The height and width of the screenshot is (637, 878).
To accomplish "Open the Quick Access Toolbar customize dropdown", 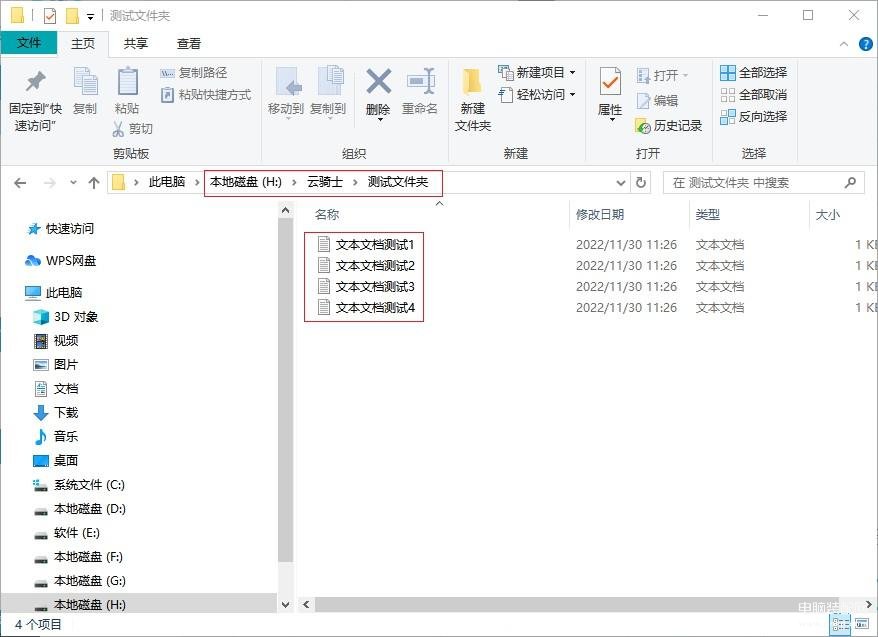I will [90, 17].
